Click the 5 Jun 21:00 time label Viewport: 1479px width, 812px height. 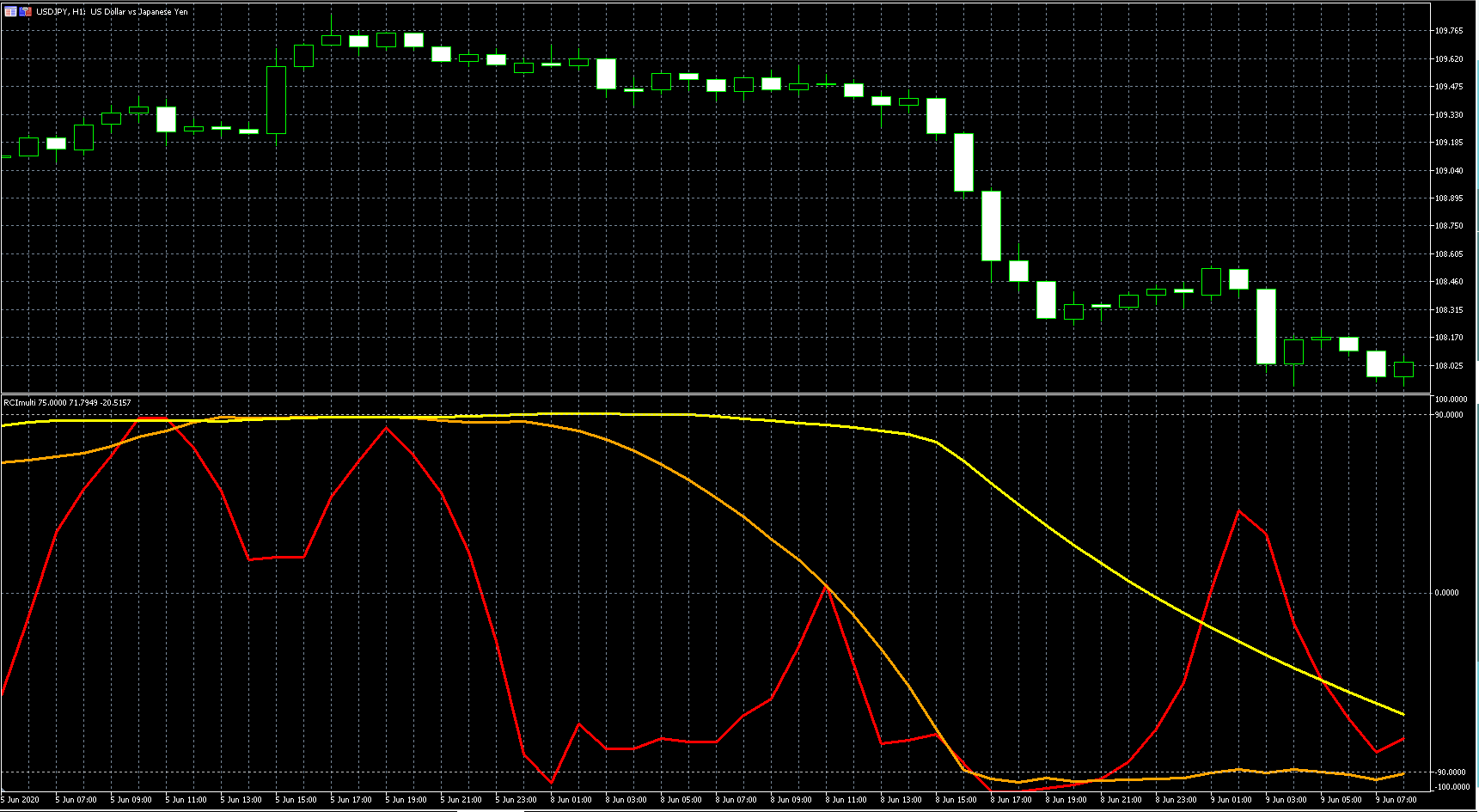click(x=461, y=800)
